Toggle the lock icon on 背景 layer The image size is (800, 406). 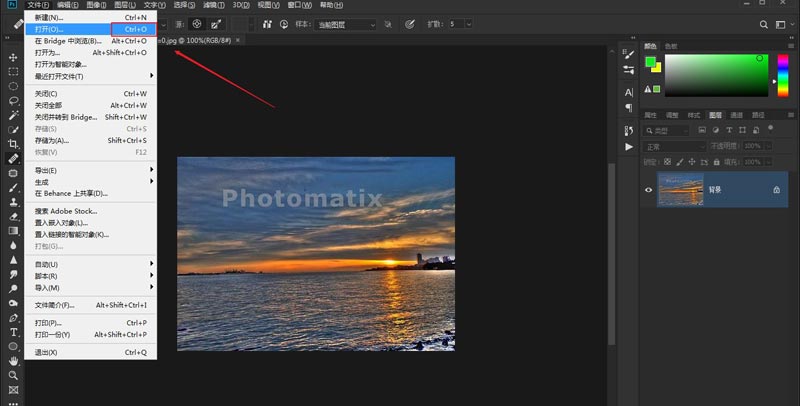click(776, 189)
